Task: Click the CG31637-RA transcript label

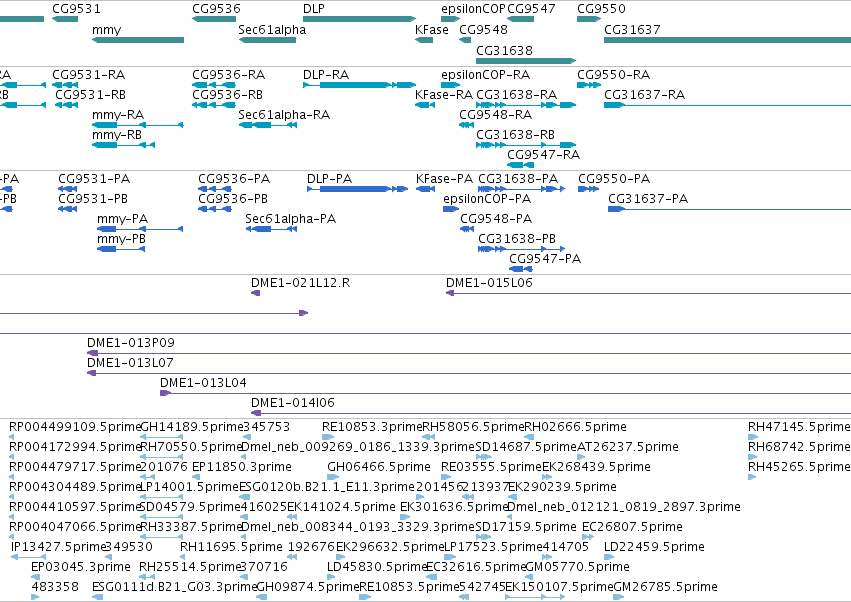Action: [x=645, y=94]
